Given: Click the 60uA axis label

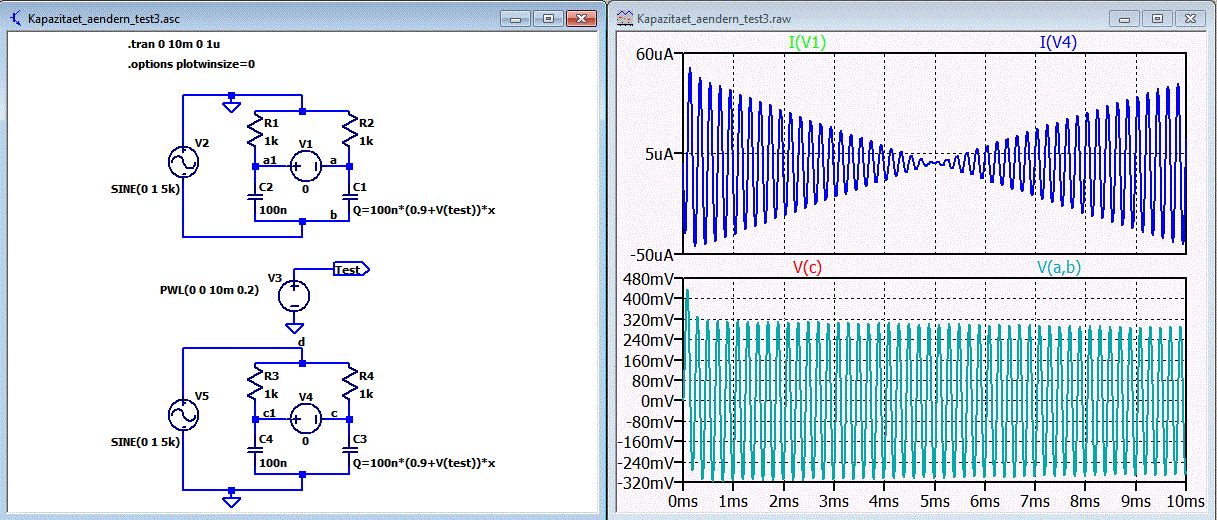Looking at the screenshot, I should 654,54.
